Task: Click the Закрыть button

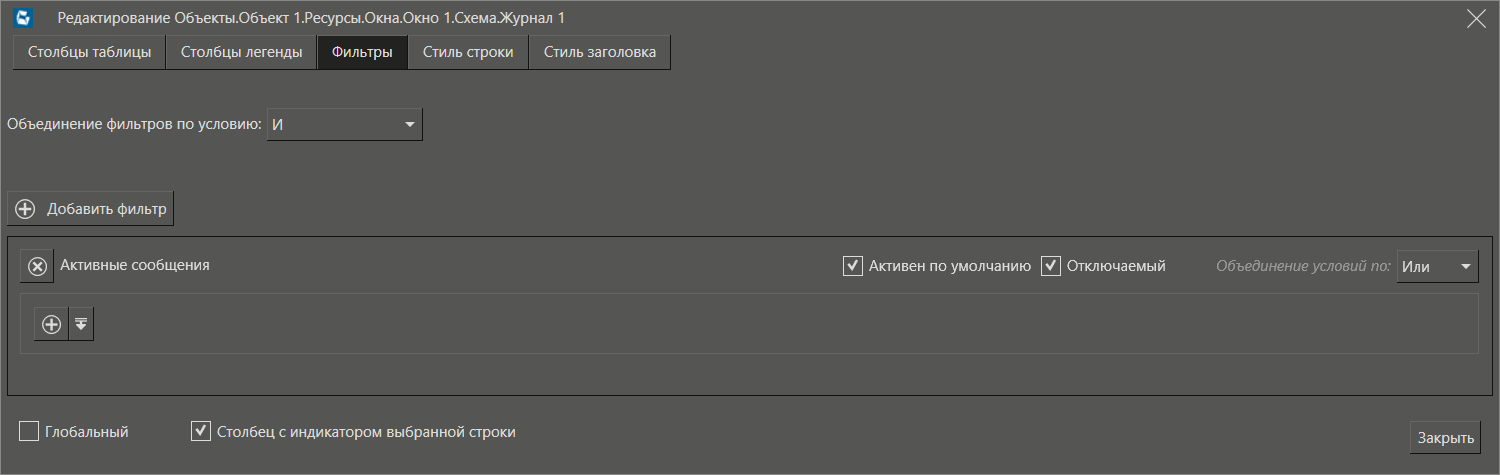Action: coord(1445,438)
